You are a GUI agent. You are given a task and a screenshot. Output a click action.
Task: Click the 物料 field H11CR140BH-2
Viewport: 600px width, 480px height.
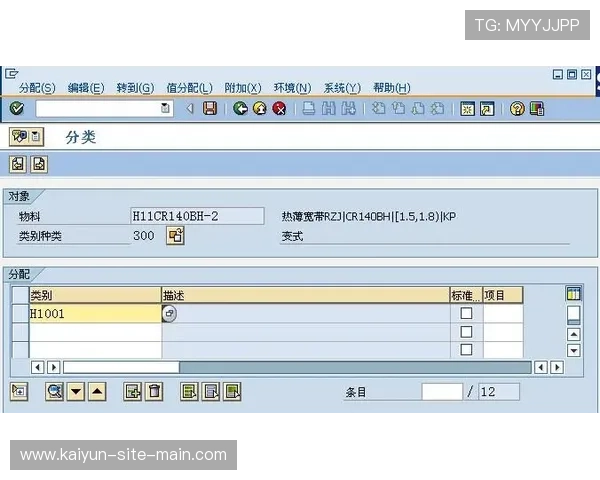[x=197, y=216]
